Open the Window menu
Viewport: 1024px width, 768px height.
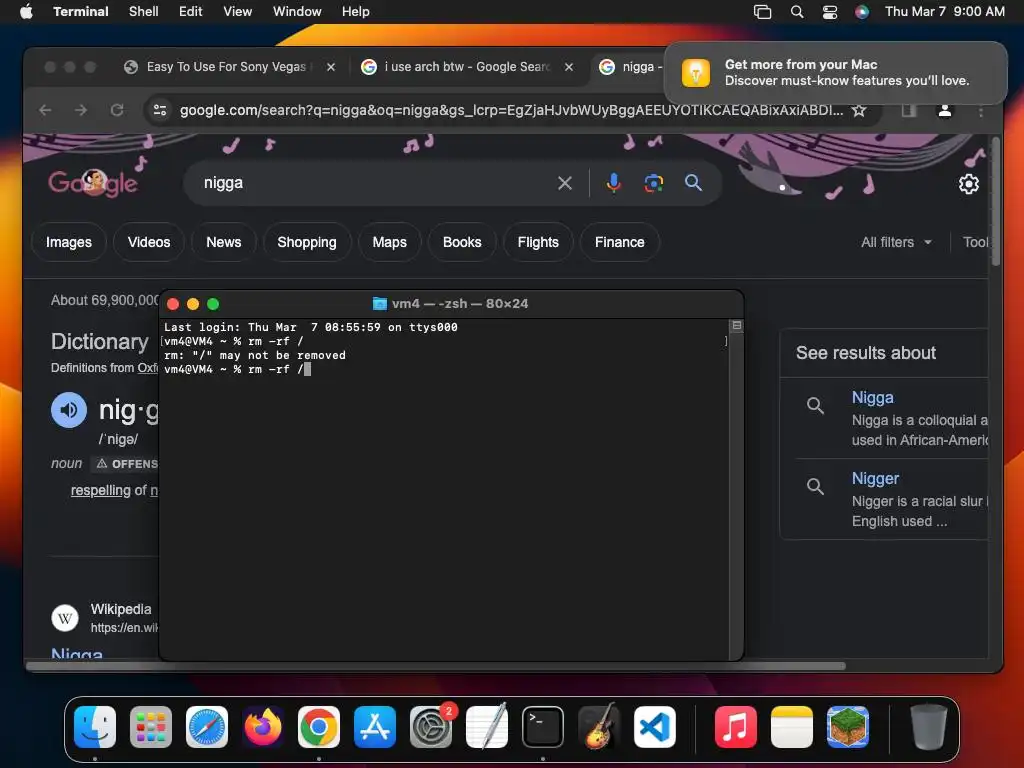(x=296, y=11)
